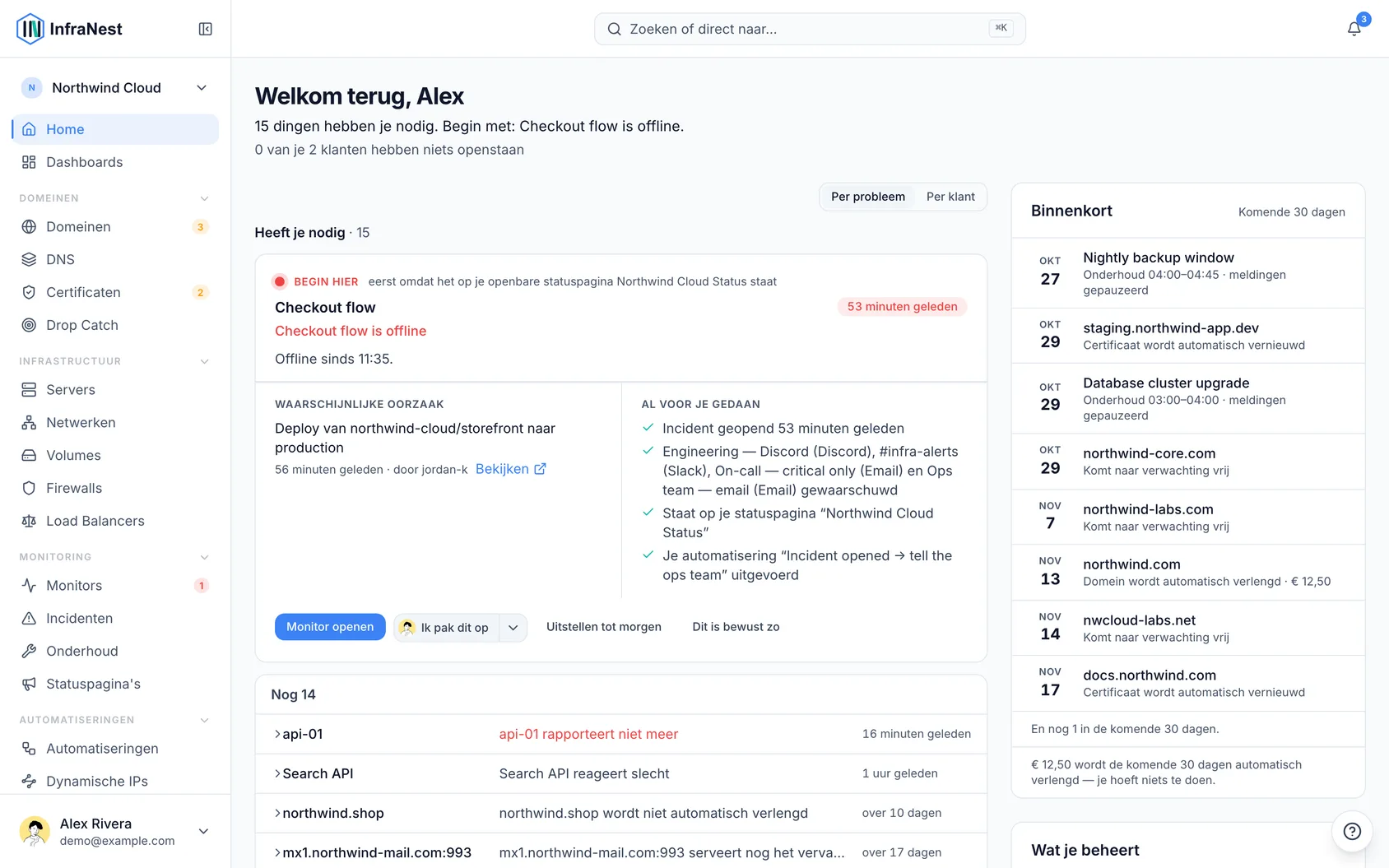Screen dimensions: 1389x868
Task: Collapse the sidebar with the panel icon
Action: [206, 29]
